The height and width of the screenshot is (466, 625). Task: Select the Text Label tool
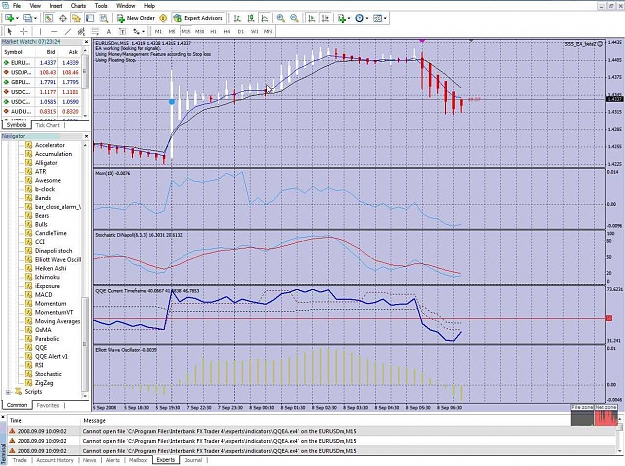click(122, 31)
